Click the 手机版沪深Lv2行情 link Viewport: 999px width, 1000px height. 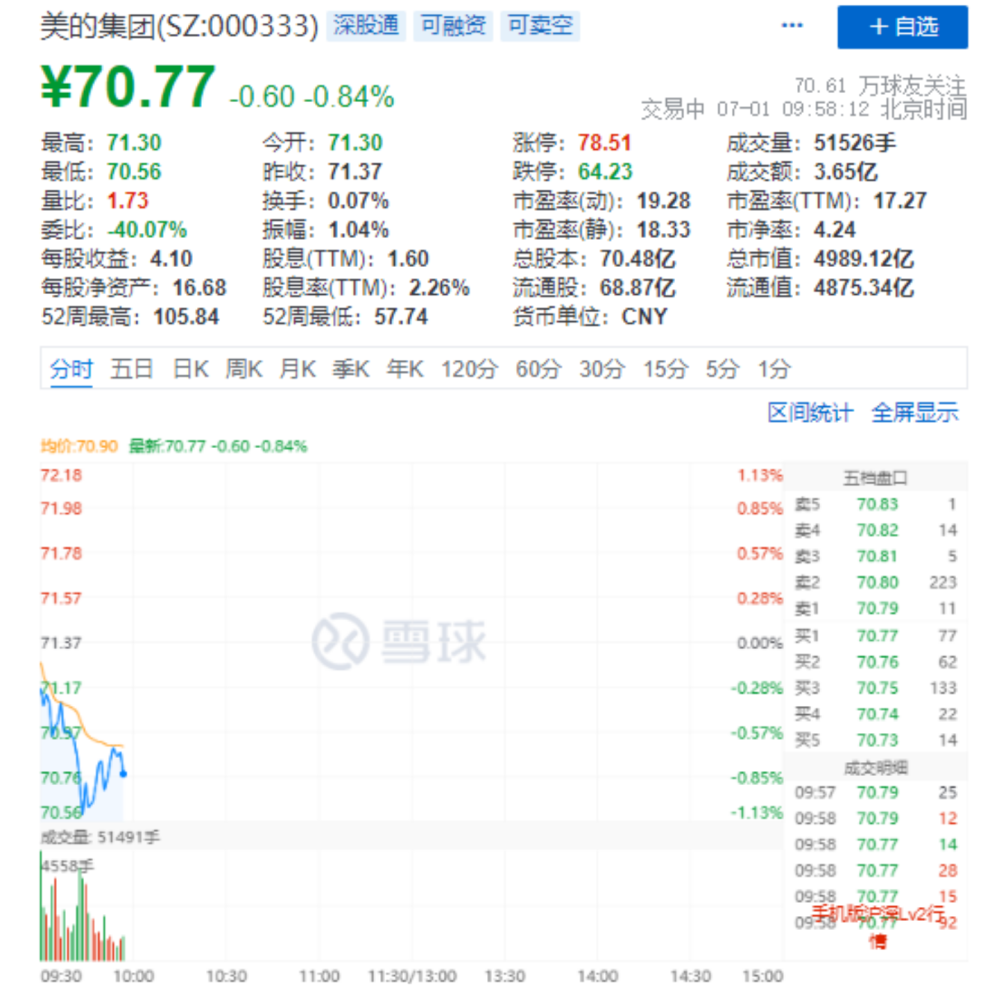(878, 926)
